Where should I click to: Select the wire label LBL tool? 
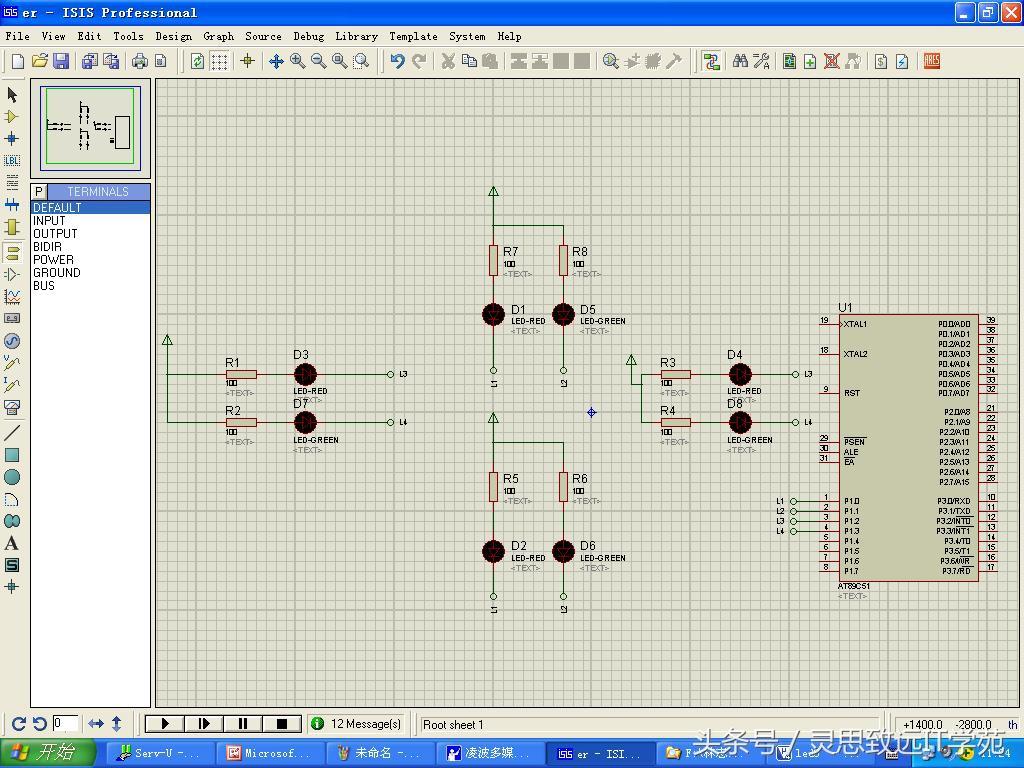[12, 160]
